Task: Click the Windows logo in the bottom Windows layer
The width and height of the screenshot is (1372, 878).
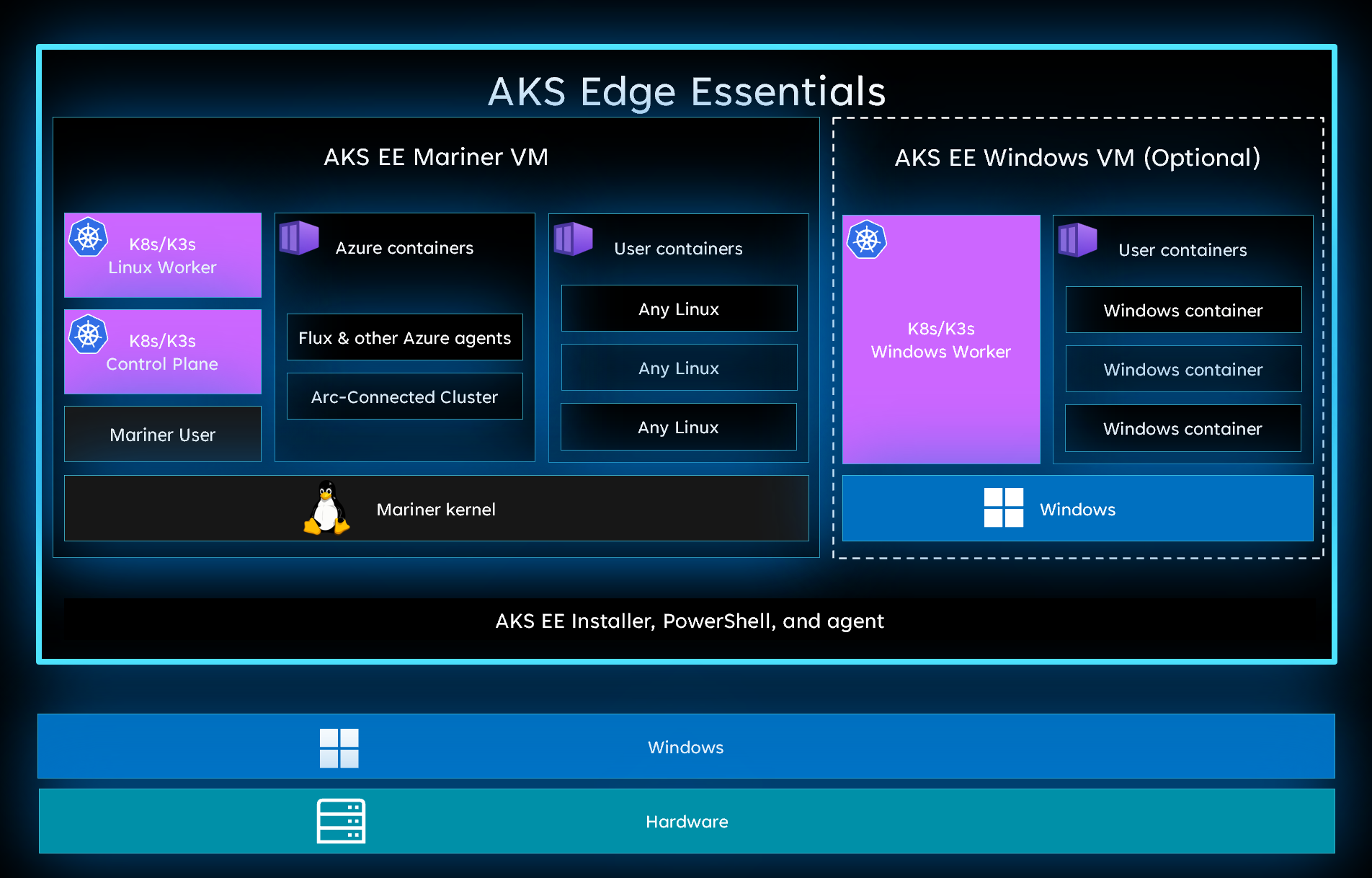Action: click(339, 748)
